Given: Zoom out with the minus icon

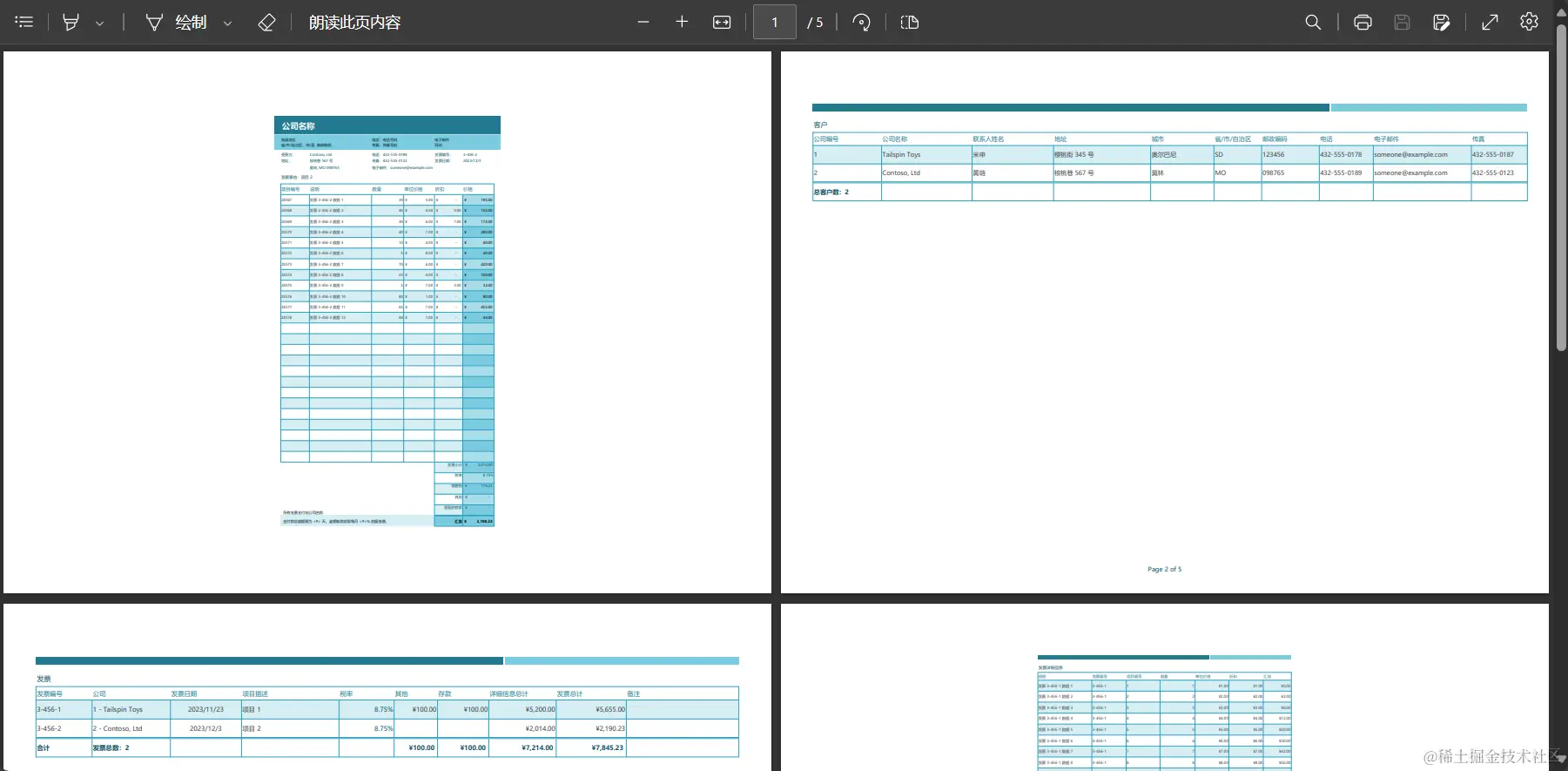Looking at the screenshot, I should pyautogui.click(x=643, y=22).
